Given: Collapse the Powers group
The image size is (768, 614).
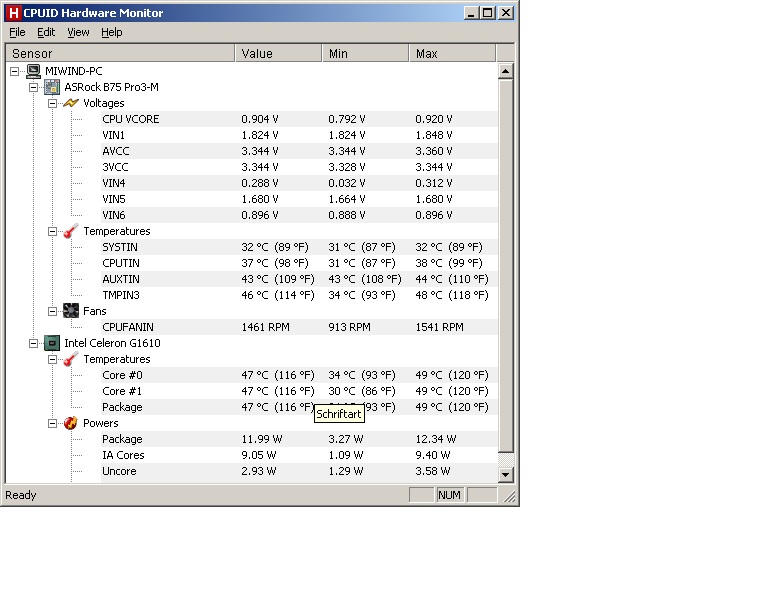Looking at the screenshot, I should (x=52, y=424).
